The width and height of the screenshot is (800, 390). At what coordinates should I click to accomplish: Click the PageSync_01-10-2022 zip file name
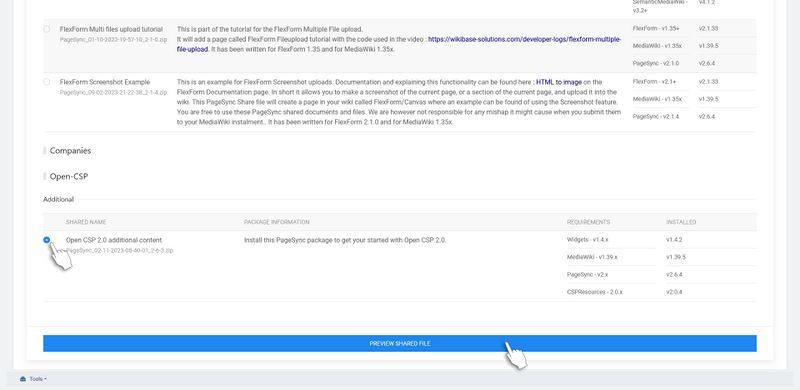click(113, 39)
